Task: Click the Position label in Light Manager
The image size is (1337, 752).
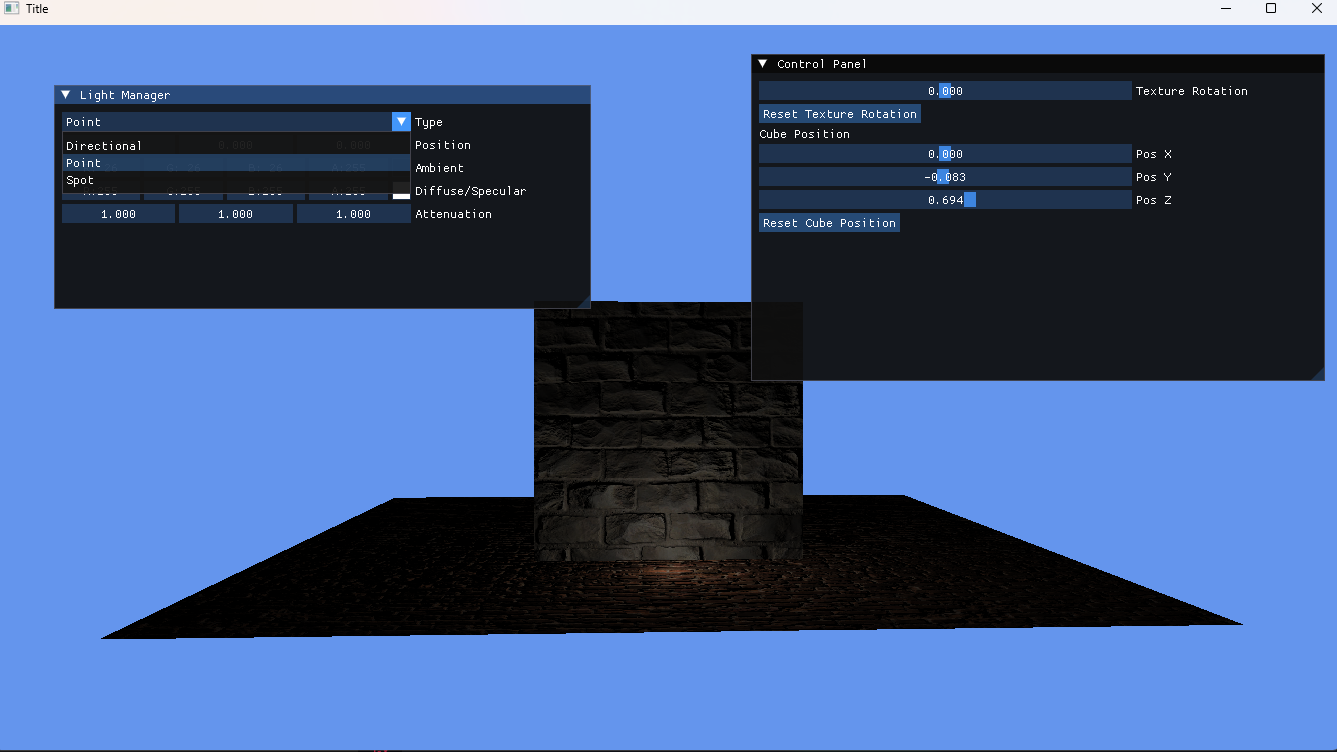Action: point(442,145)
